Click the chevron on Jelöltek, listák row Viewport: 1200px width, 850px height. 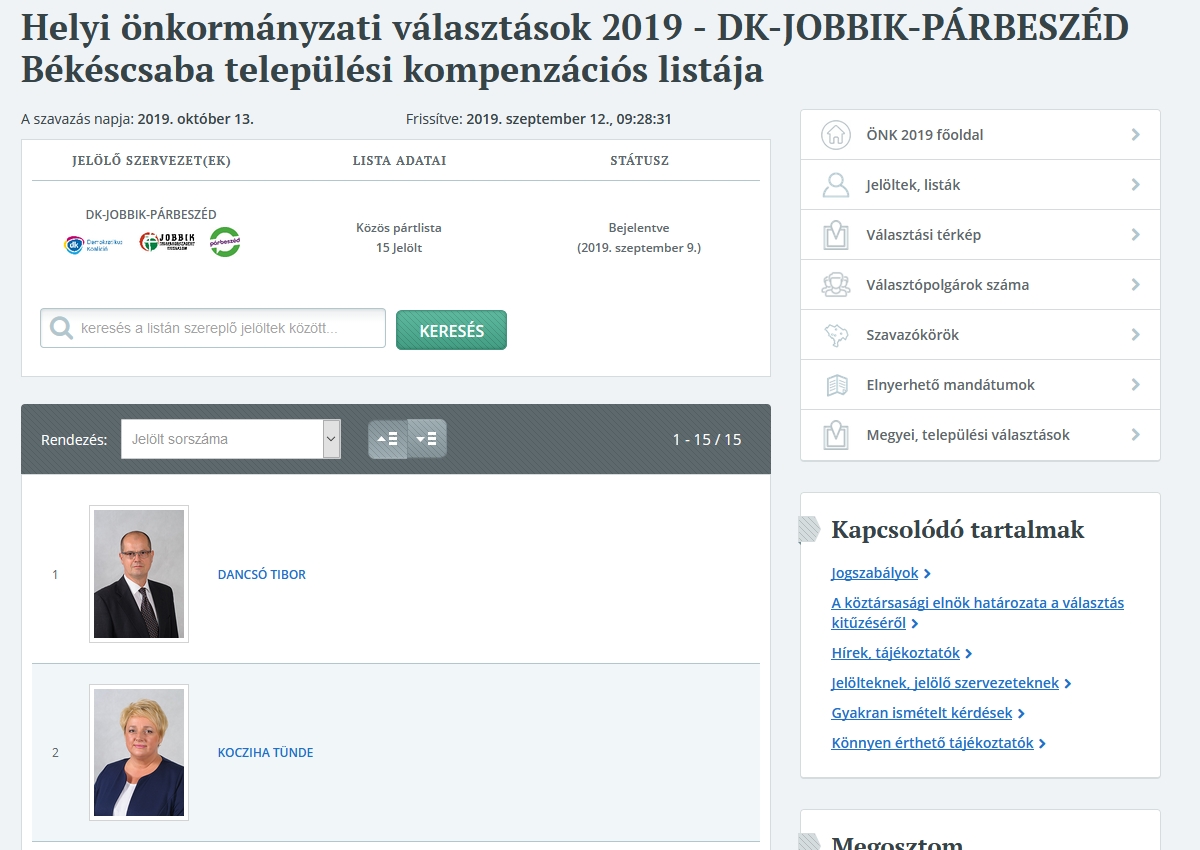coord(1135,185)
